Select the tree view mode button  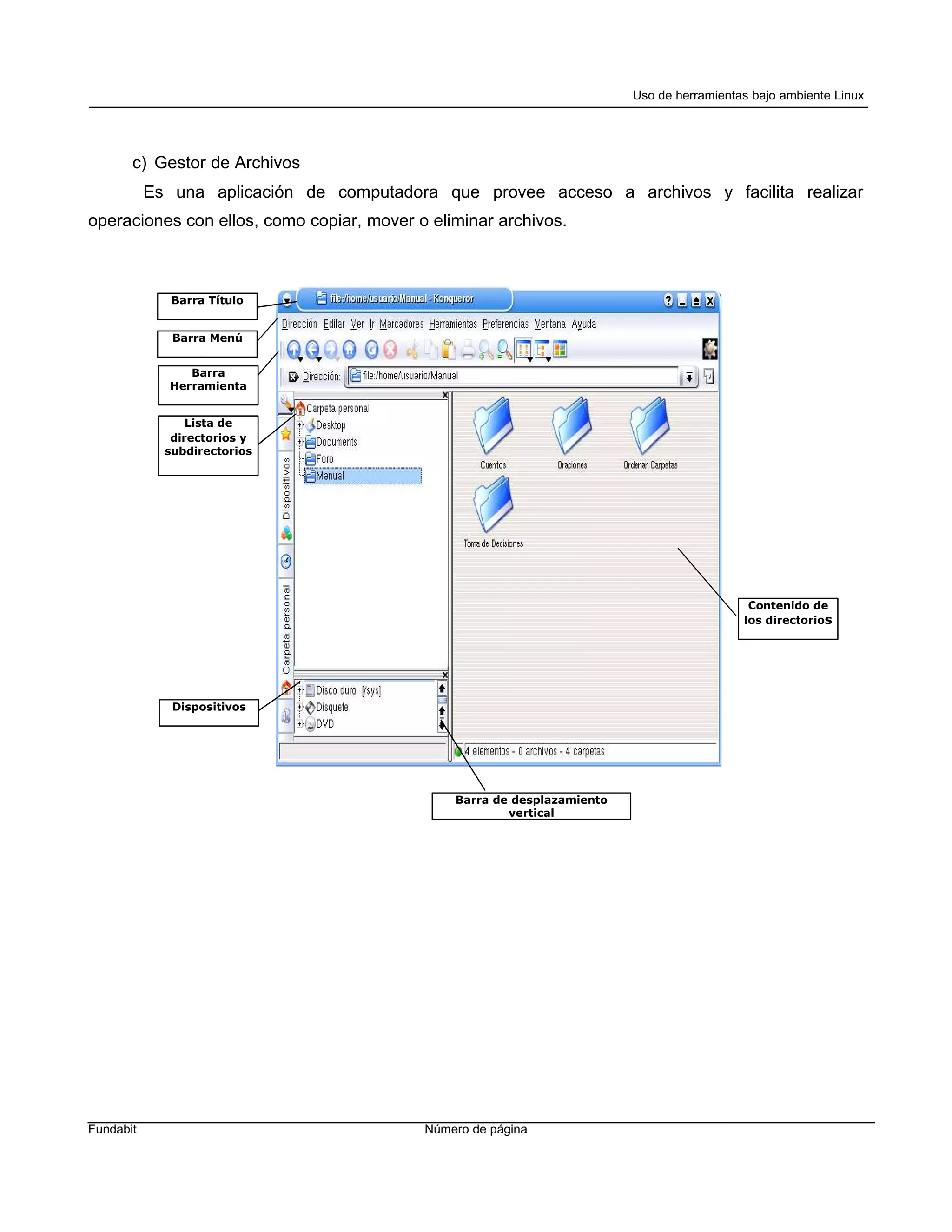[542, 350]
